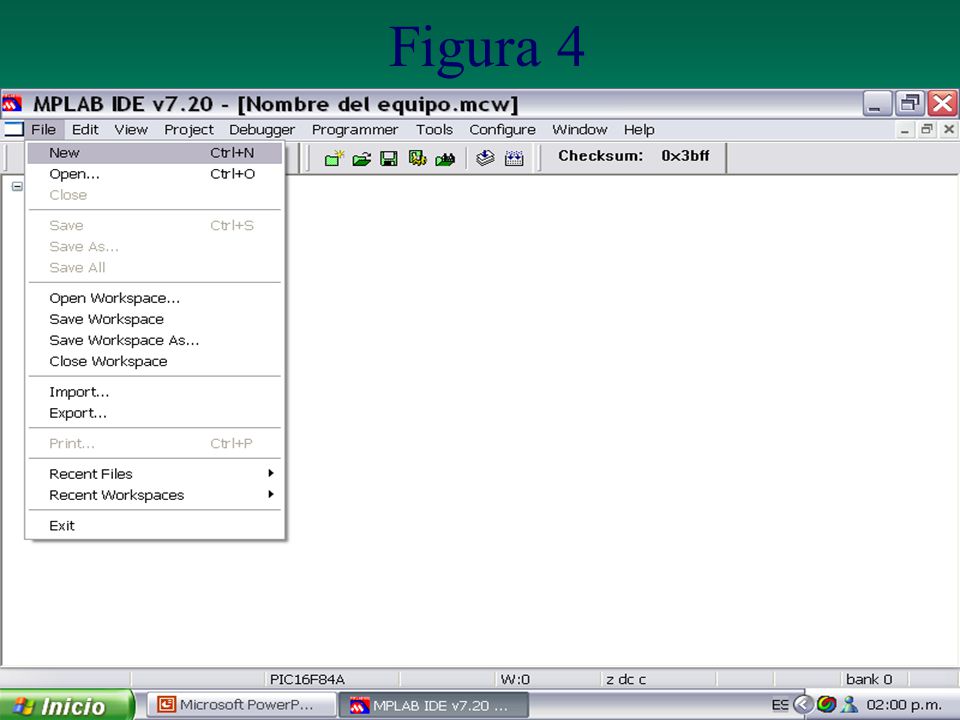
Task: Click the Checksum 0x3bff value
Action: coord(685,156)
